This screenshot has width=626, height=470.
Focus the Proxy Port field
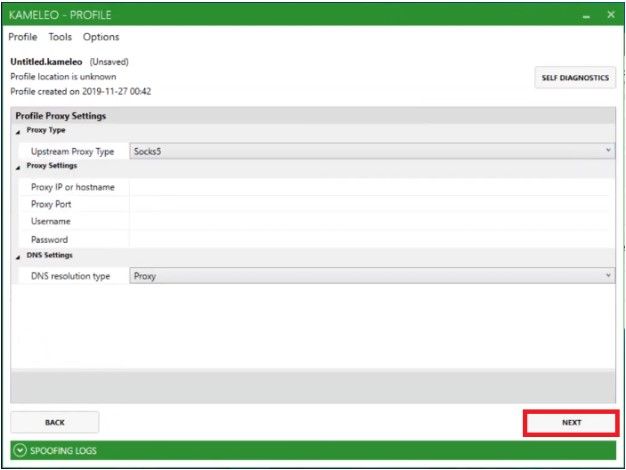[371, 204]
